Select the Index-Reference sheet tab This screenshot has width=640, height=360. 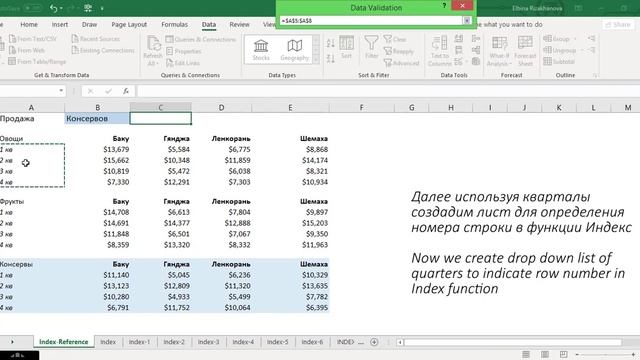pyautogui.click(x=64, y=342)
